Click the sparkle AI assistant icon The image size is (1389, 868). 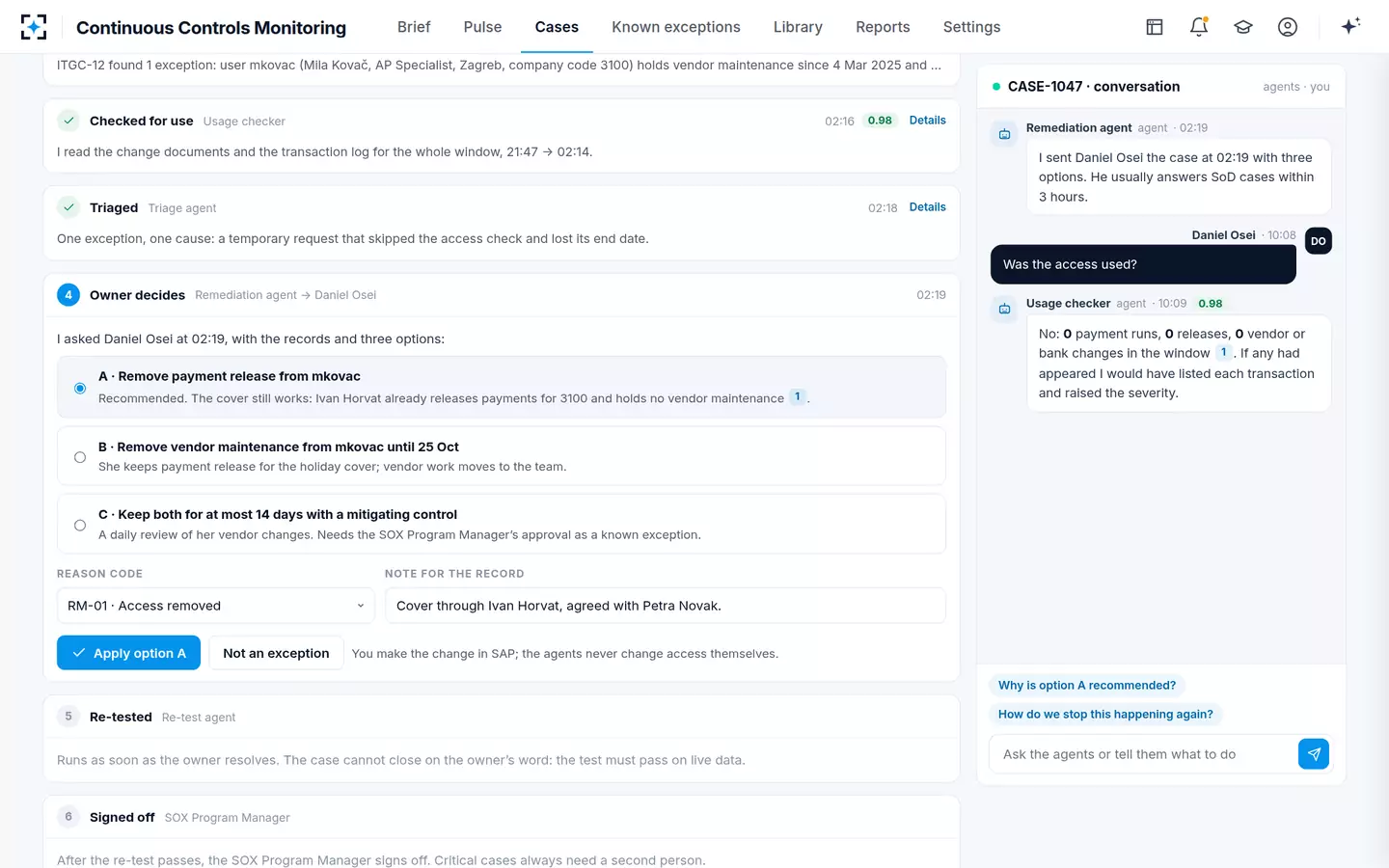click(1350, 26)
